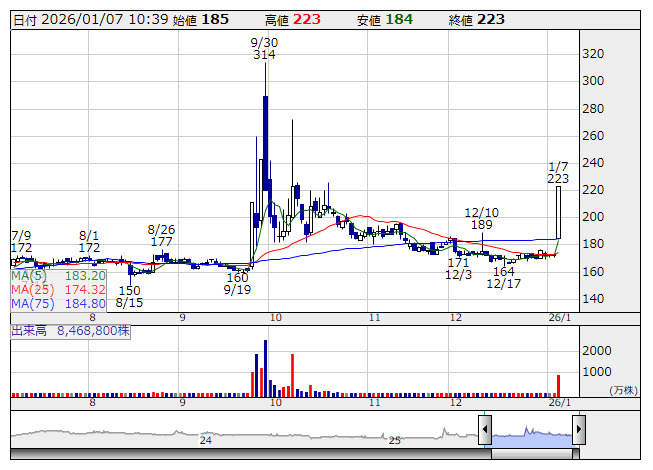This screenshot has height=470, width=653.
Task: Click the year 25 label in overview
Action: [394, 440]
